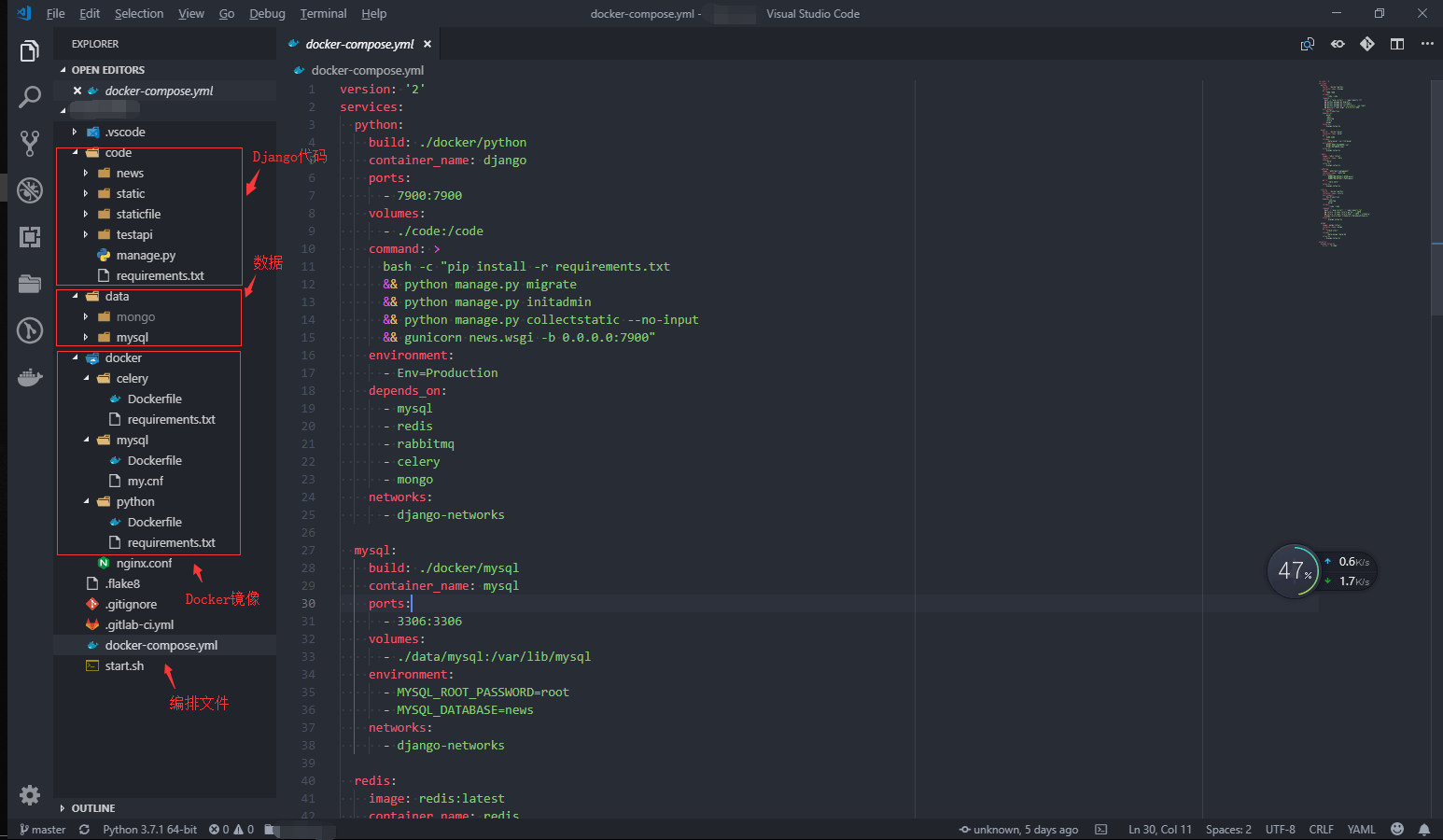Image resolution: width=1443 pixels, height=840 pixels.
Task: Open Dockerfile under celery folder
Action: tap(154, 399)
